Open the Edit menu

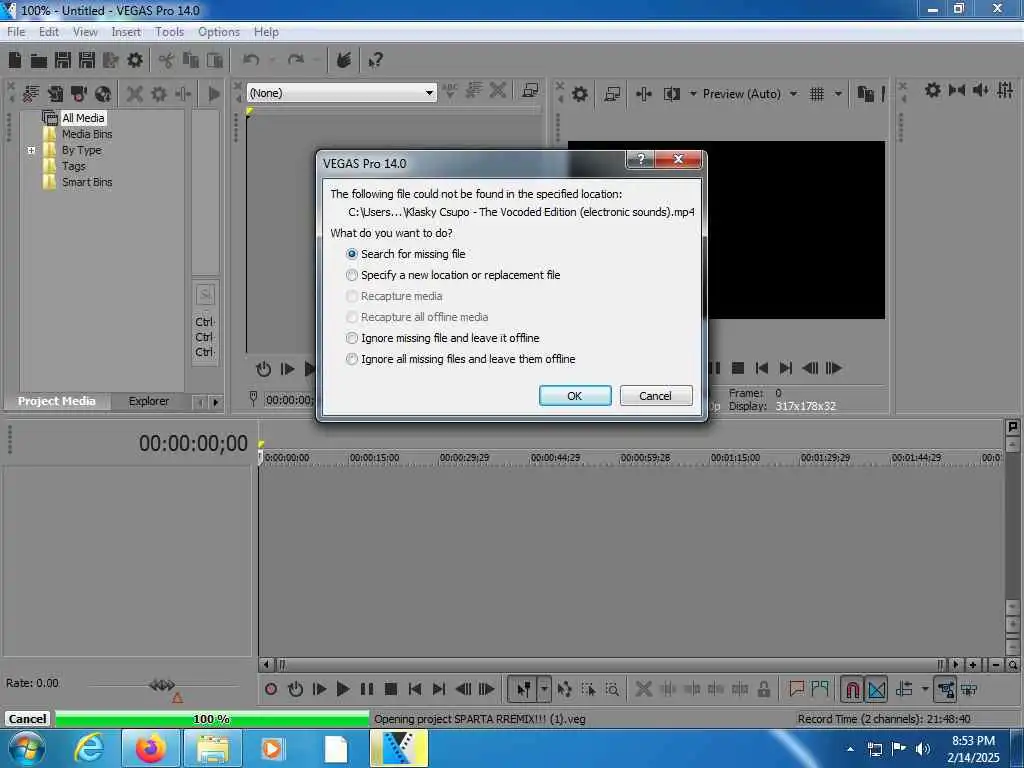tap(48, 32)
